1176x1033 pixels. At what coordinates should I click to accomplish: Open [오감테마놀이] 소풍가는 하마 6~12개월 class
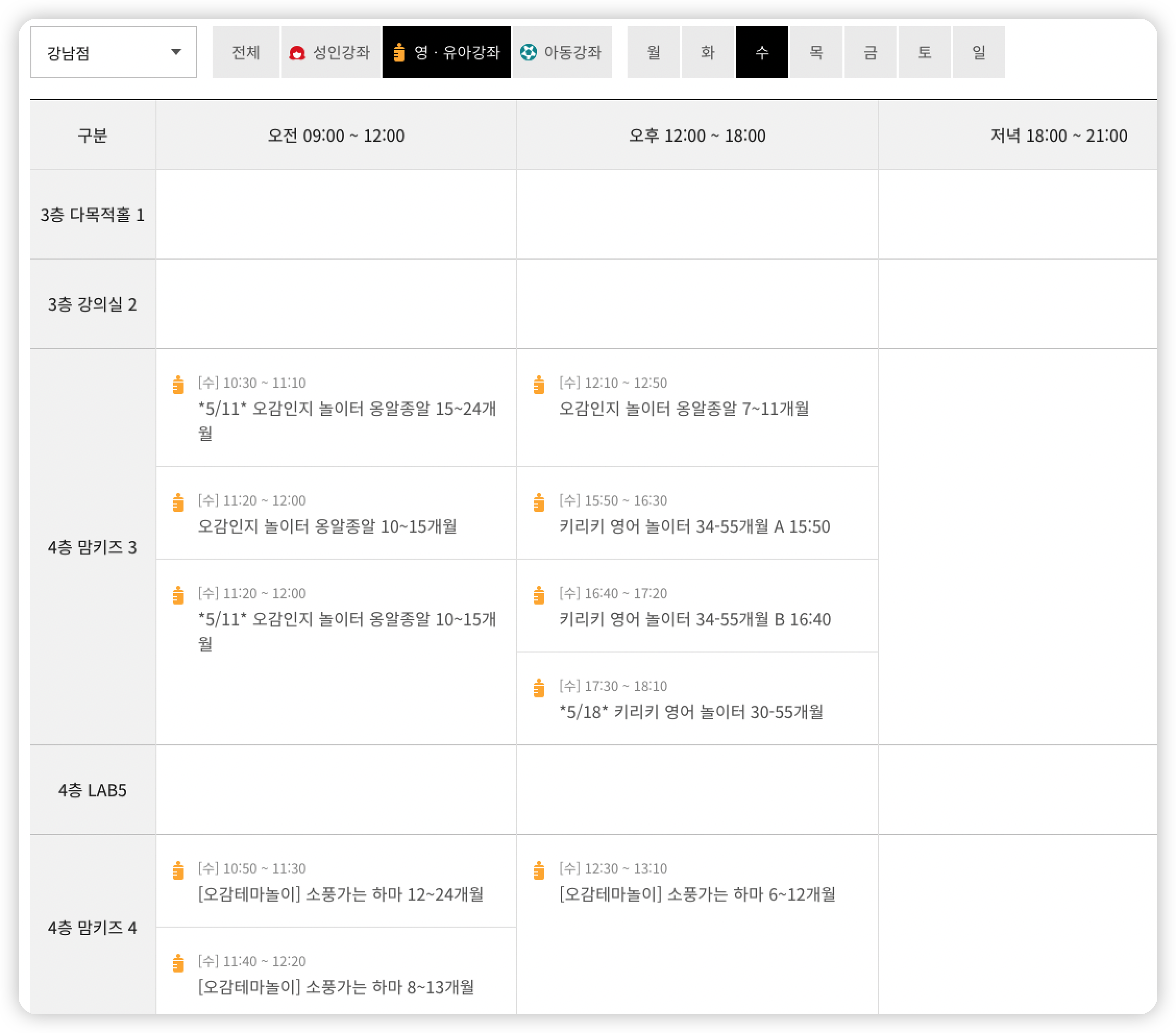(x=697, y=894)
